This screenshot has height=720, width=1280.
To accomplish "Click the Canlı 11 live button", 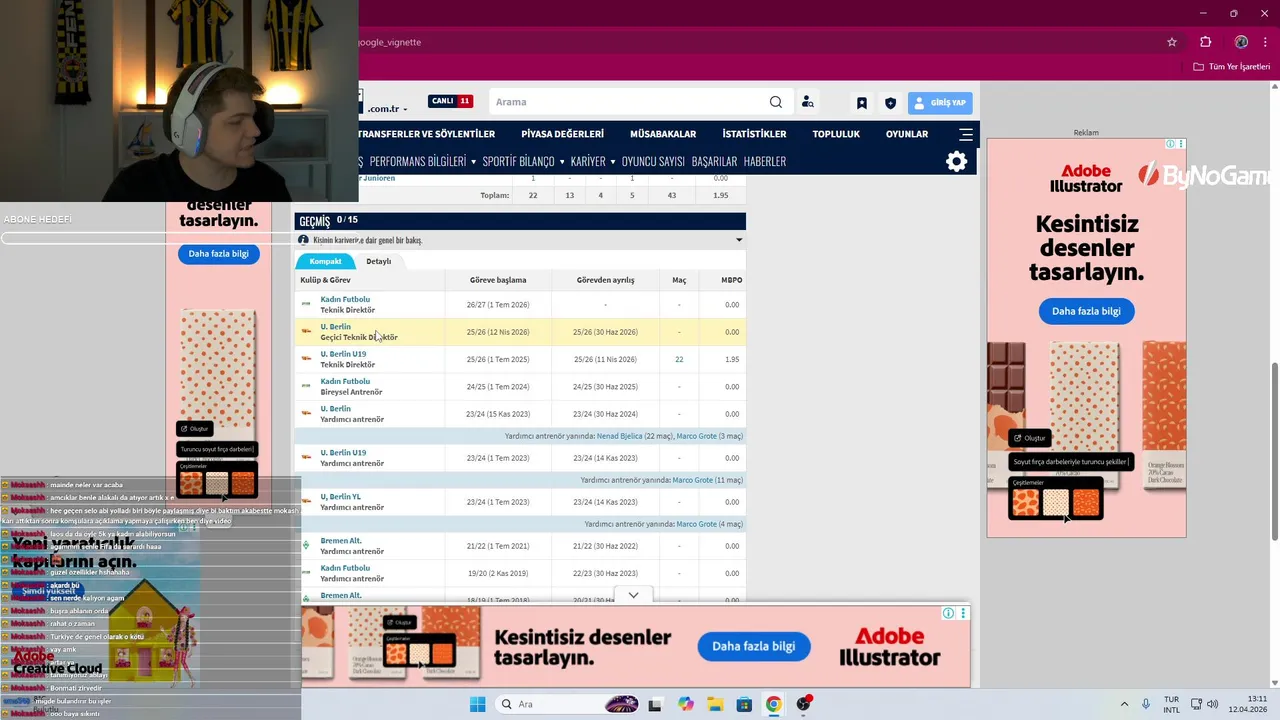I will point(450,101).
